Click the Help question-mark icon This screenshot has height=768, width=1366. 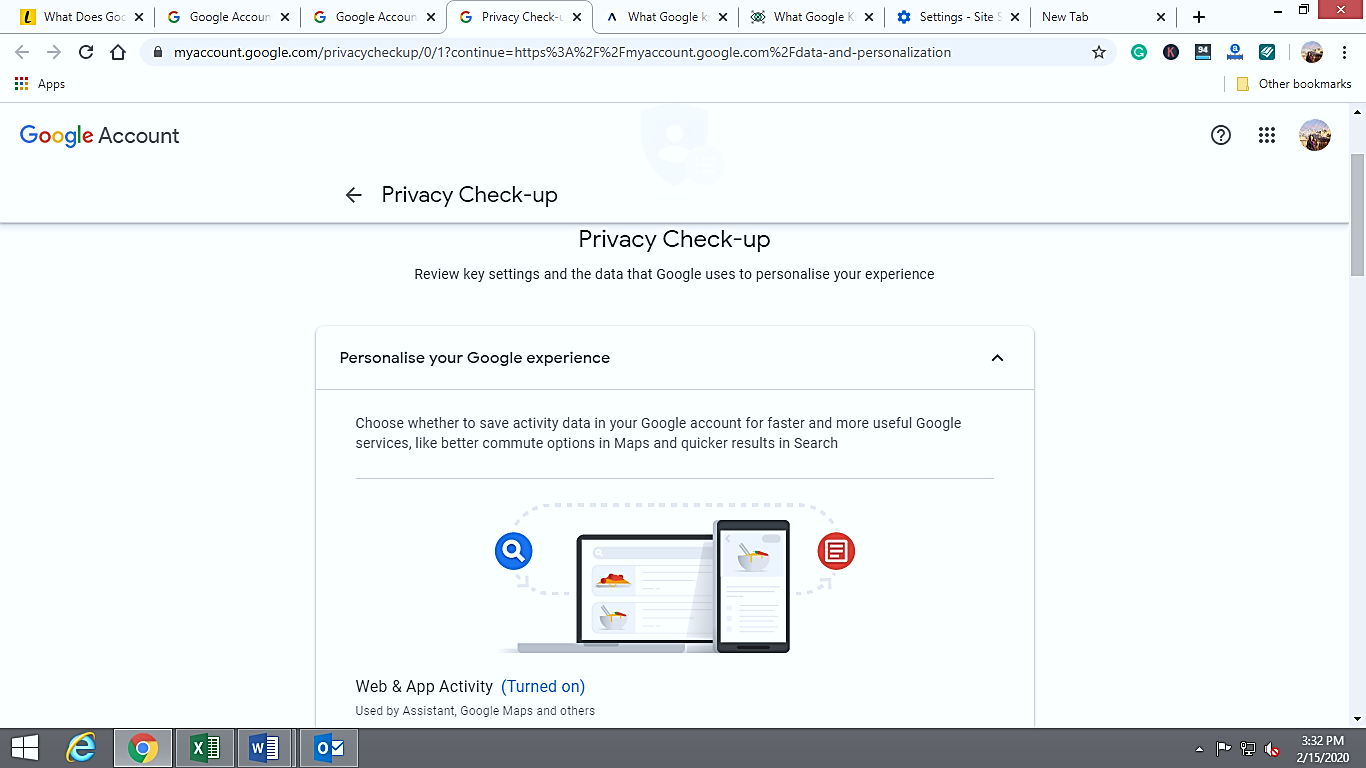[x=1221, y=135]
